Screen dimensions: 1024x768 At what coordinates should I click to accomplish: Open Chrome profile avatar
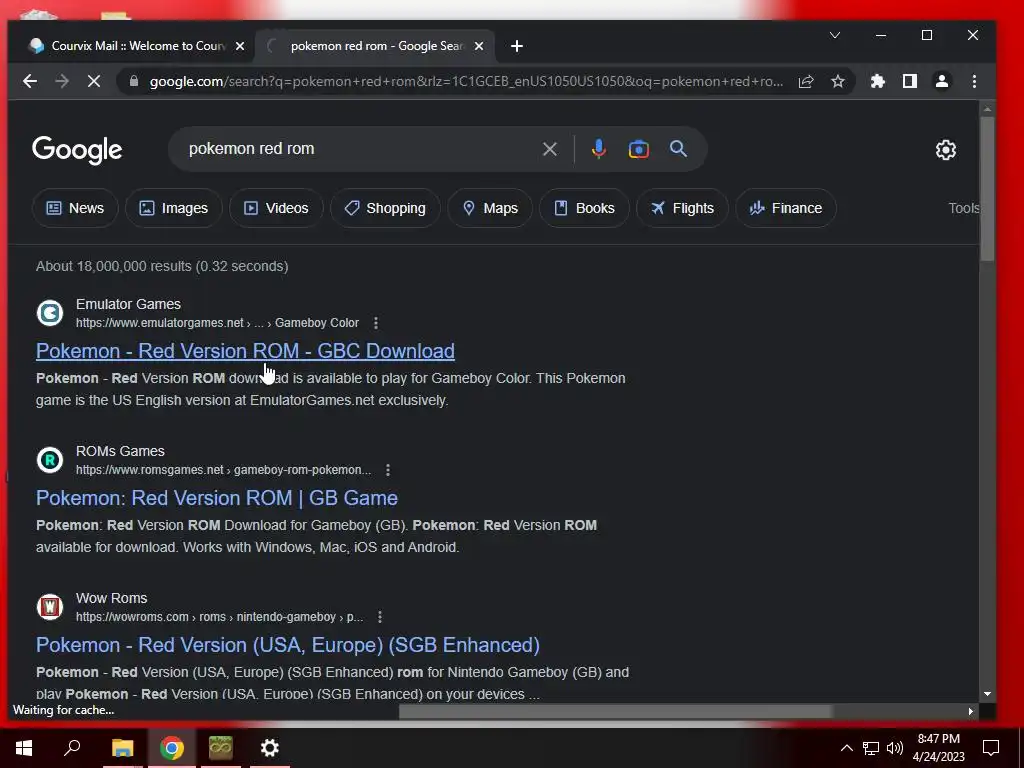[x=942, y=81]
